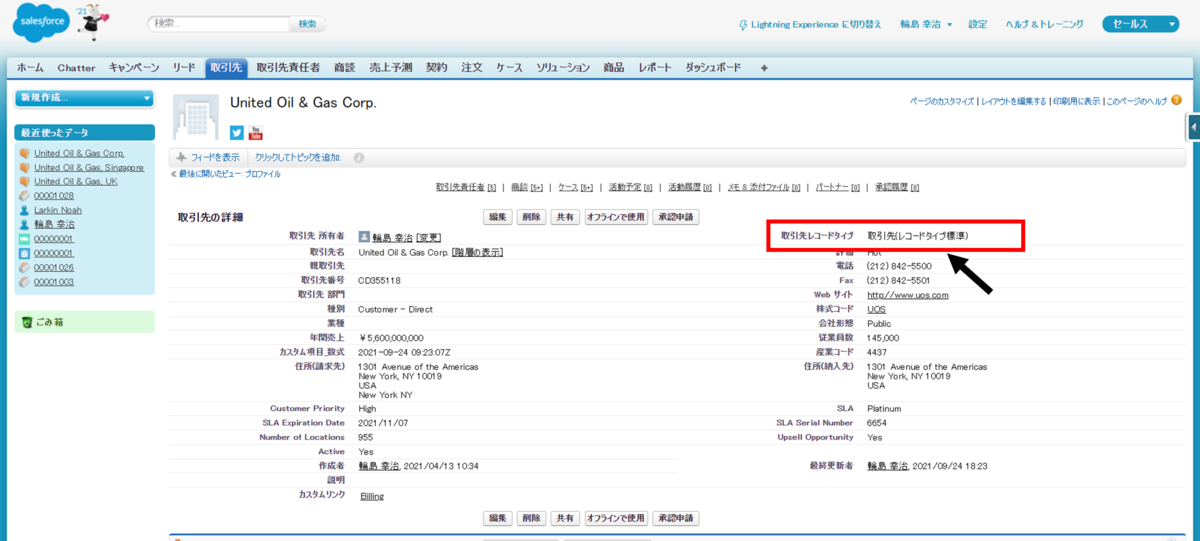Jump to 承認履歴 related list link

(x=897, y=187)
